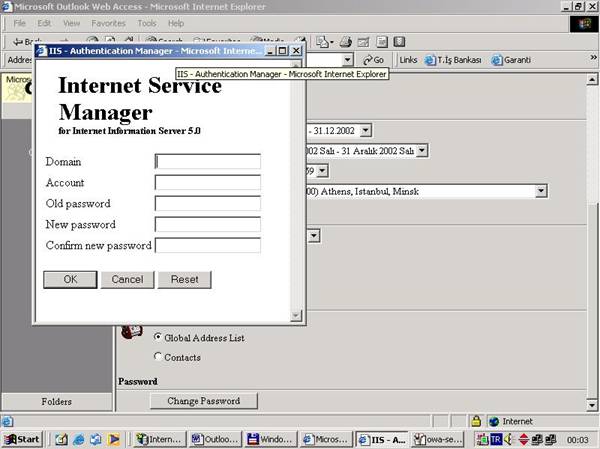Open the 31 Aralık 2002 Salı dropdown
600x449 pixels.
[422, 150]
